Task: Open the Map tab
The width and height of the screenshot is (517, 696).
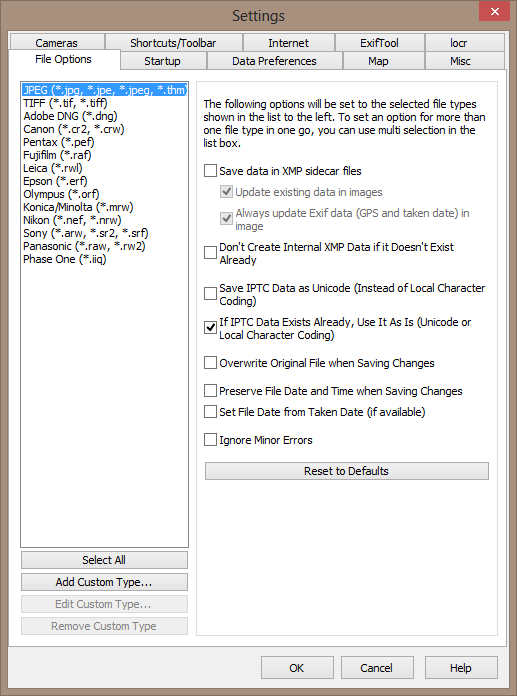Action: coord(378,61)
